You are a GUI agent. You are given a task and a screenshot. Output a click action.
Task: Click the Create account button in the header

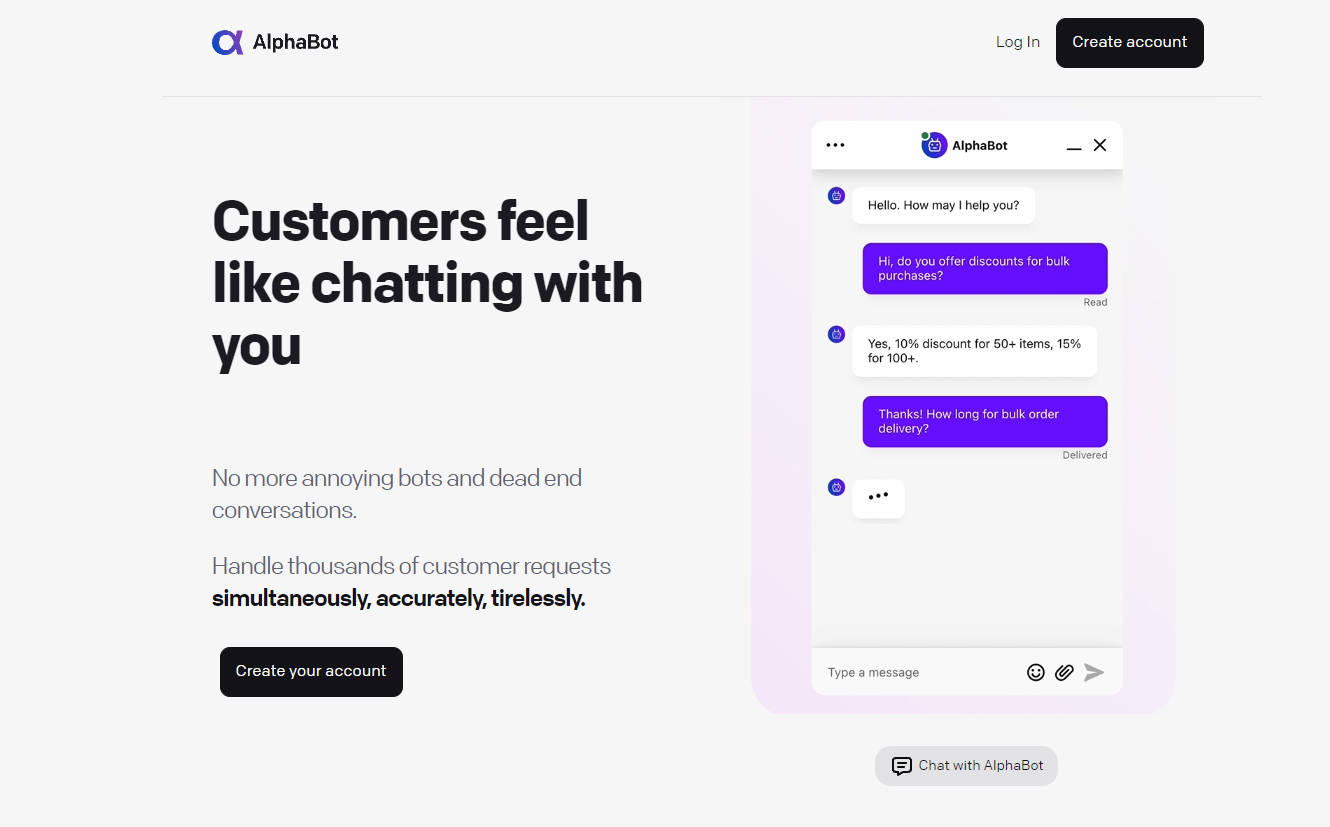(x=1129, y=43)
